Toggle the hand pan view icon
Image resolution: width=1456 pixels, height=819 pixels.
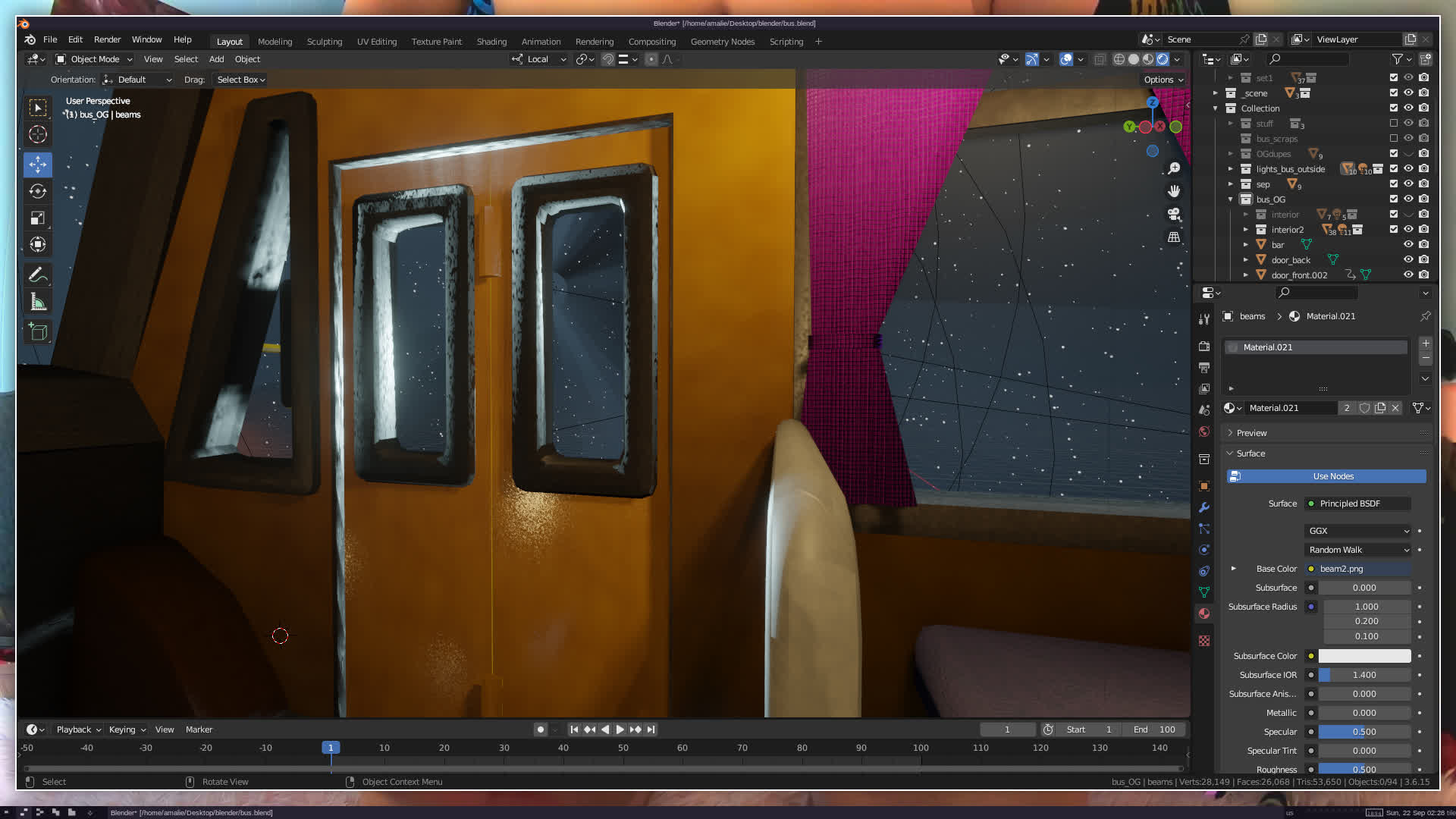(1174, 191)
